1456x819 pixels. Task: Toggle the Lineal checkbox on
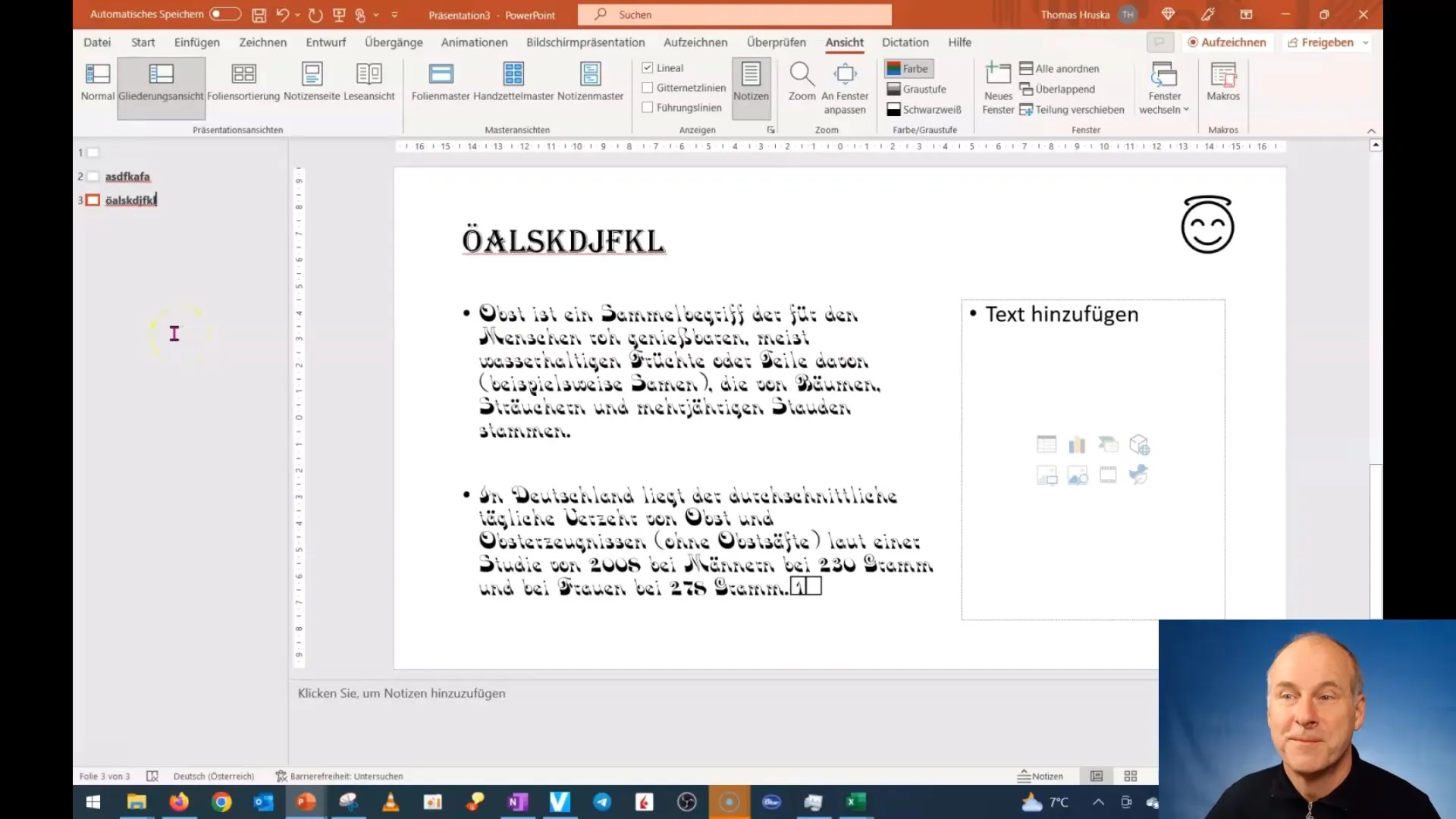648,67
